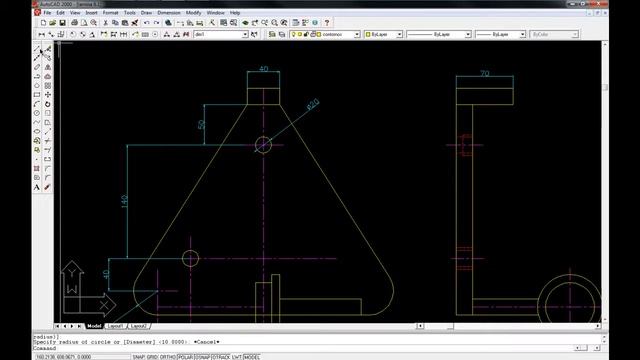Toggle the layer on/off lightbulb icon
640x360 pixels.
coord(293,34)
